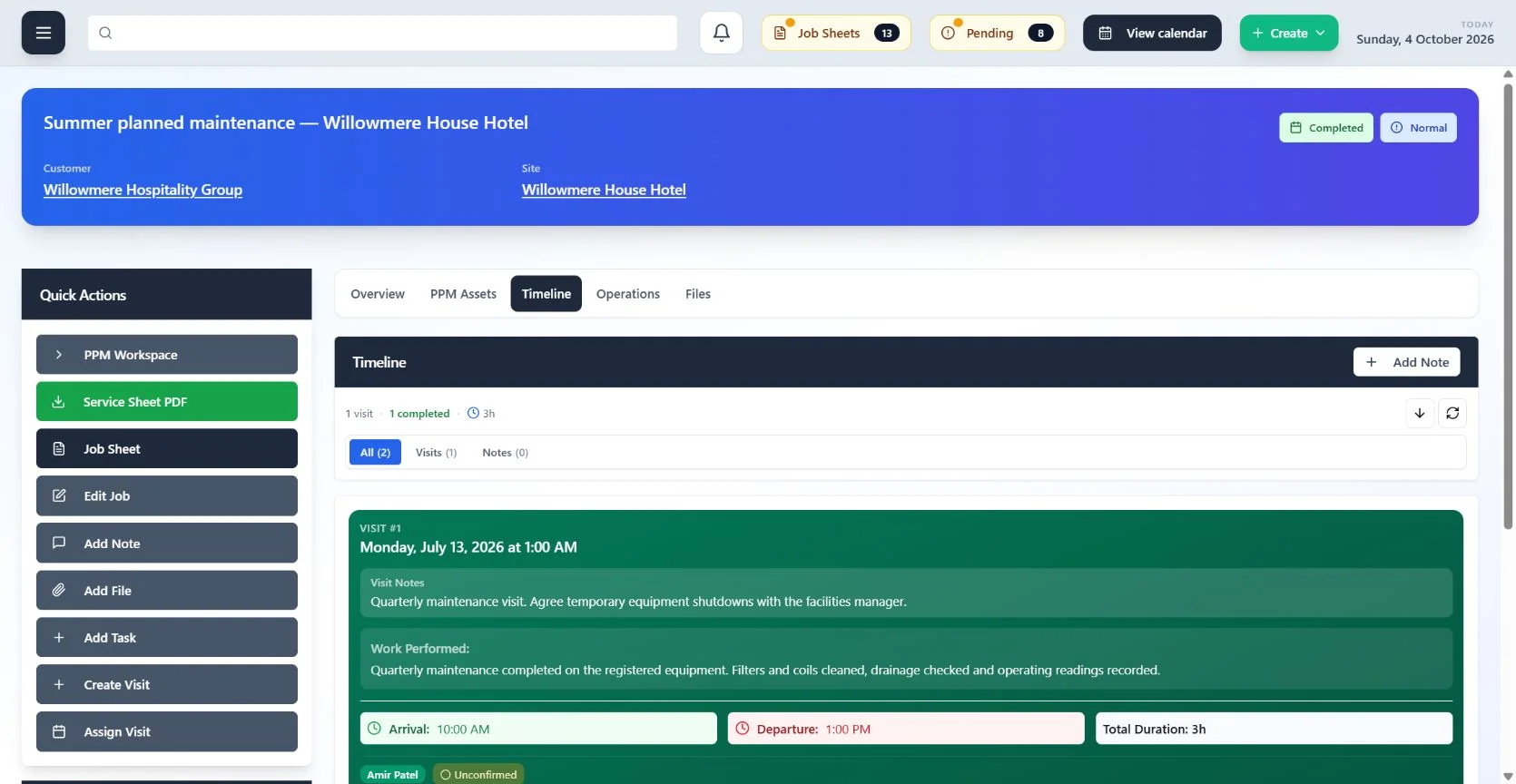
Task: Open Pending items button
Action: 997,33
